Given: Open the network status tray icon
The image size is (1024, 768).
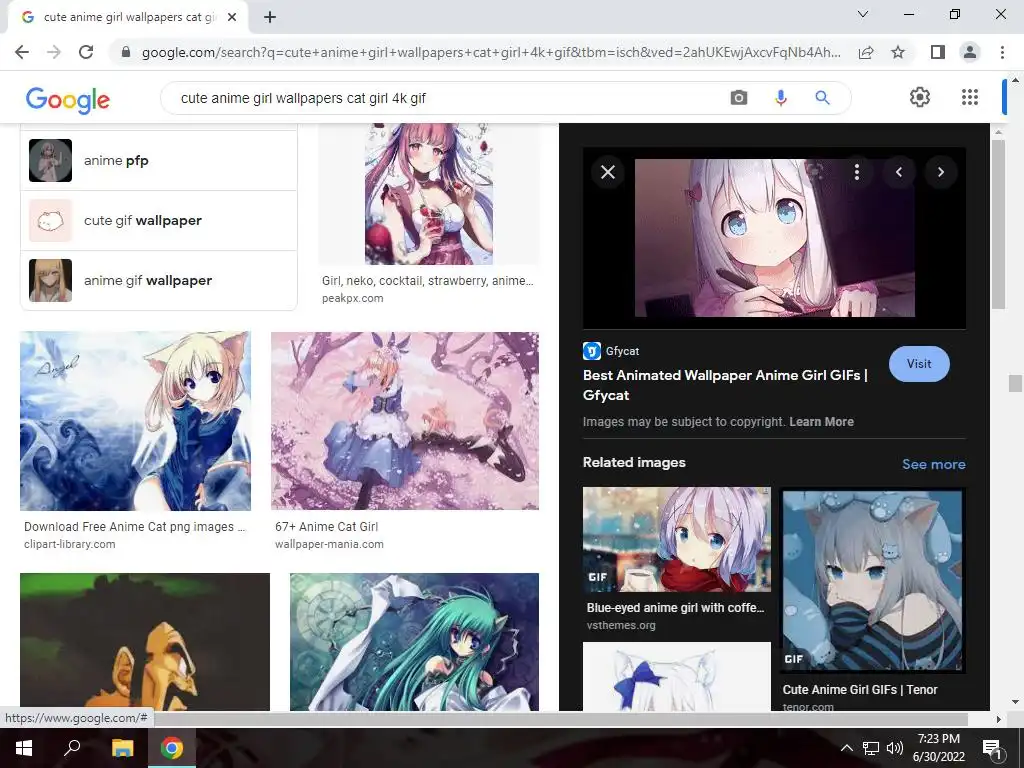Looking at the screenshot, I should click(871, 748).
